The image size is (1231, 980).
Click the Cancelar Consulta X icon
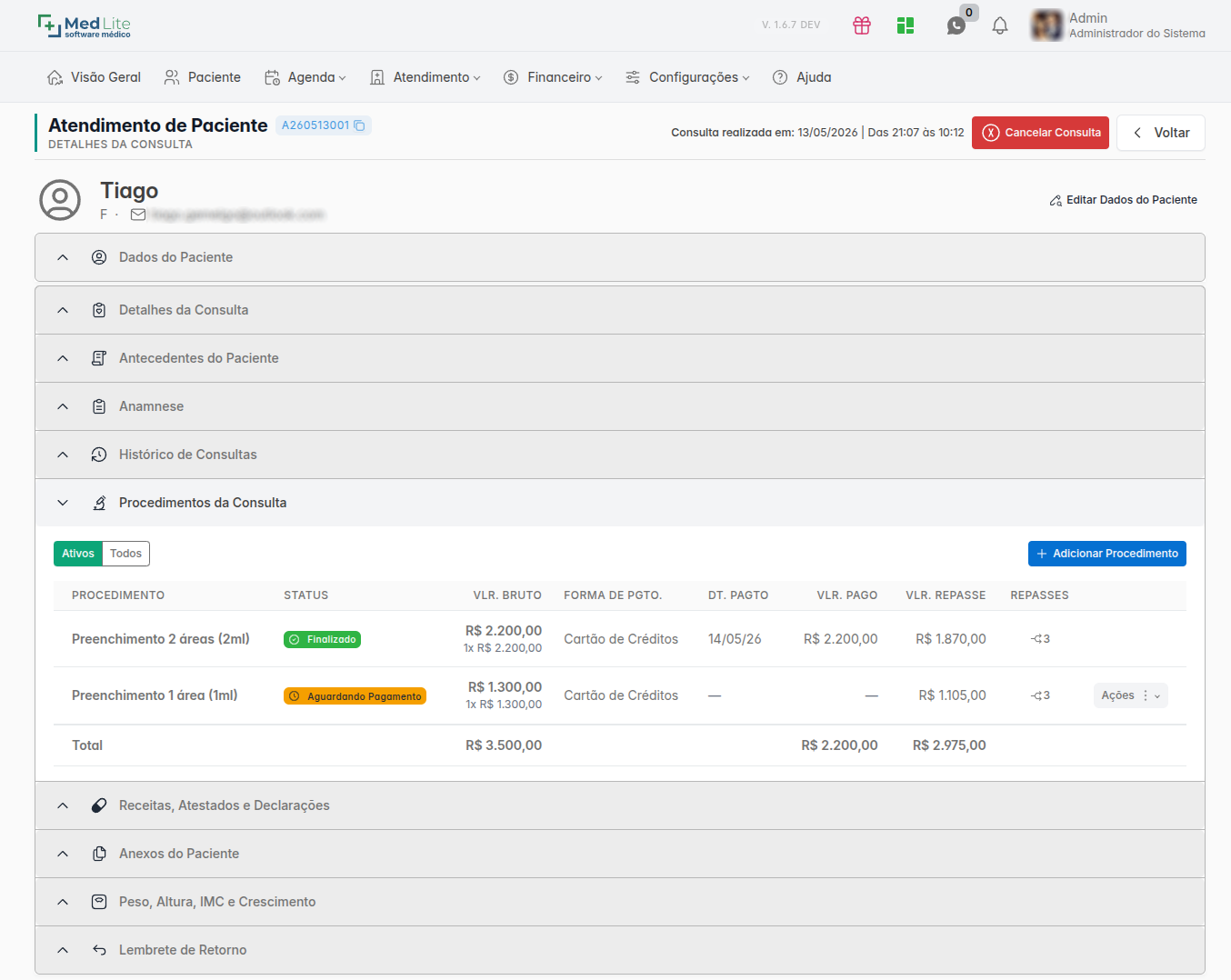(x=991, y=133)
